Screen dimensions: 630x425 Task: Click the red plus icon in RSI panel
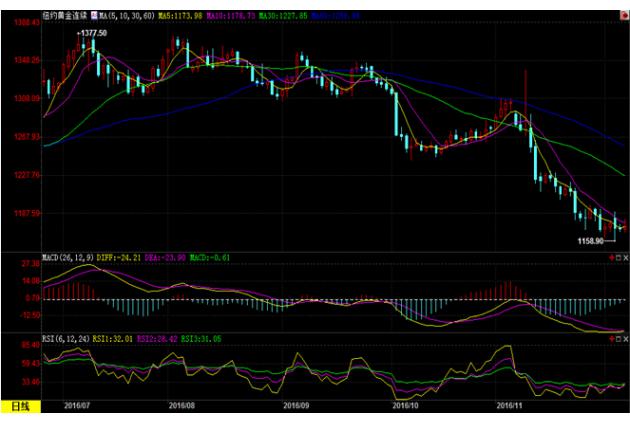pyautogui.click(x=611, y=340)
